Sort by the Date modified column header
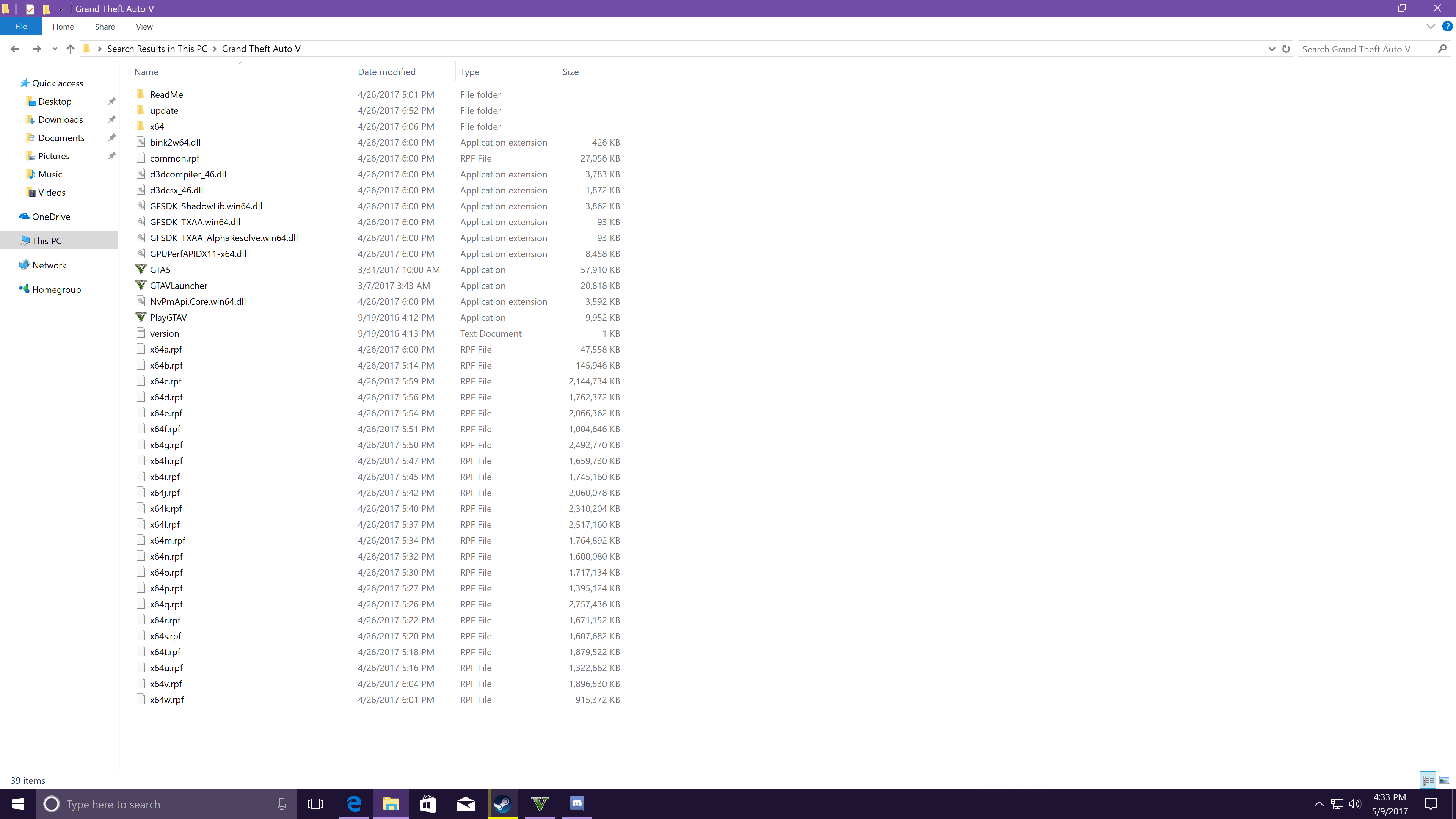The height and width of the screenshot is (819, 1456). tap(387, 72)
